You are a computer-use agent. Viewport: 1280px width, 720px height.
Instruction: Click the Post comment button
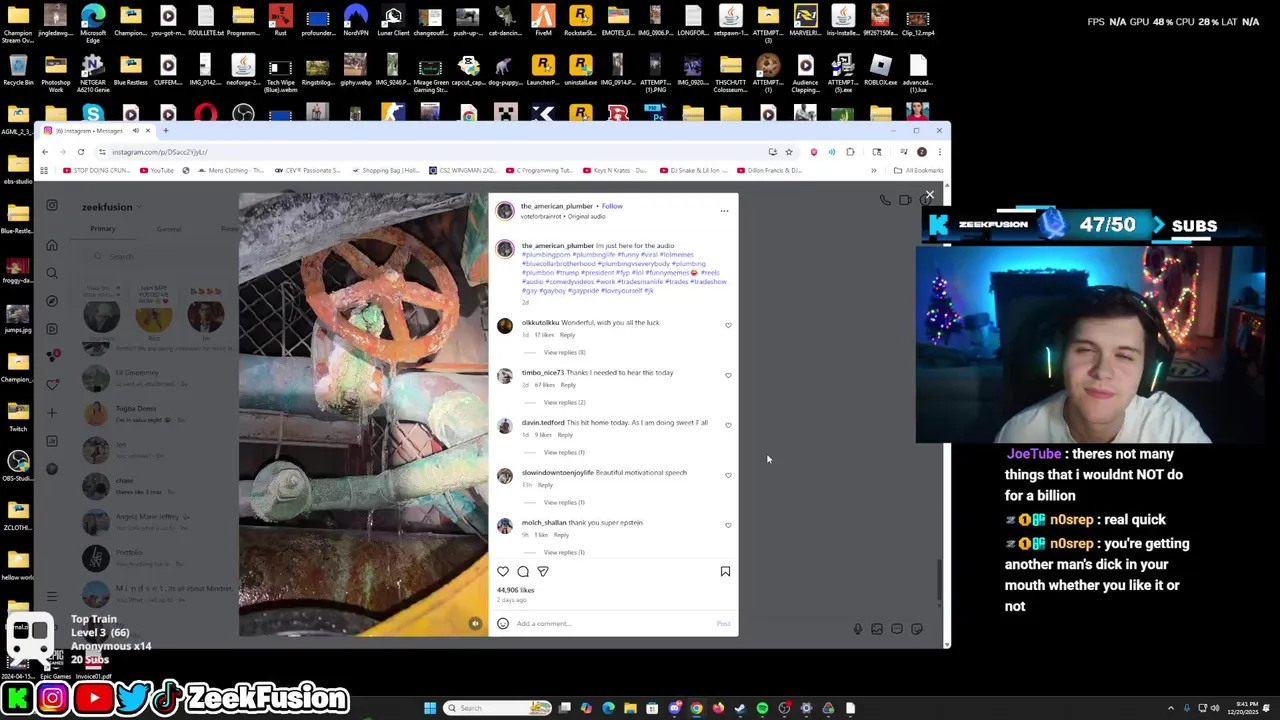point(723,624)
